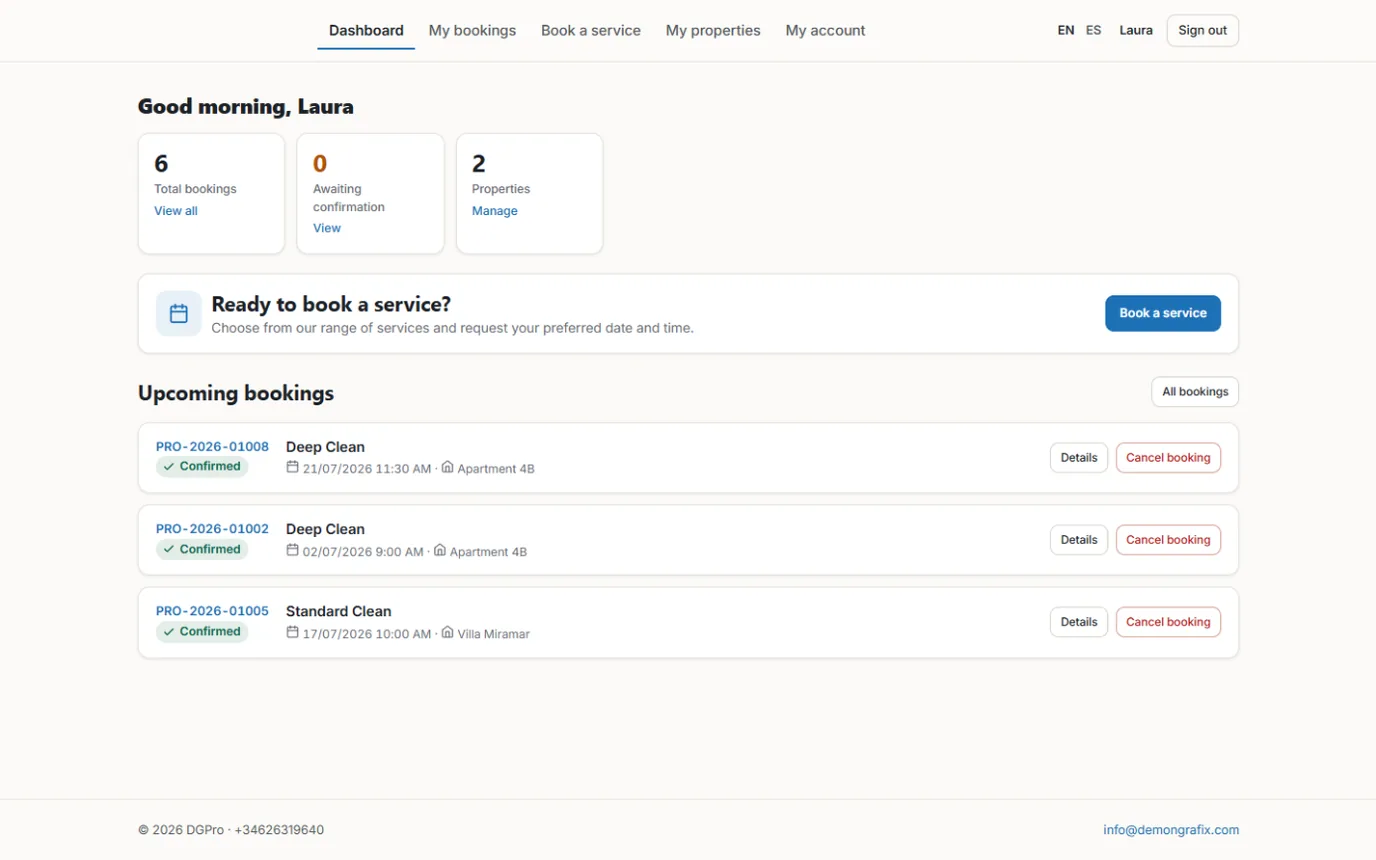
Task: Click calendar icon next to 17/07/2026 10:00 AM
Action: click(x=293, y=632)
